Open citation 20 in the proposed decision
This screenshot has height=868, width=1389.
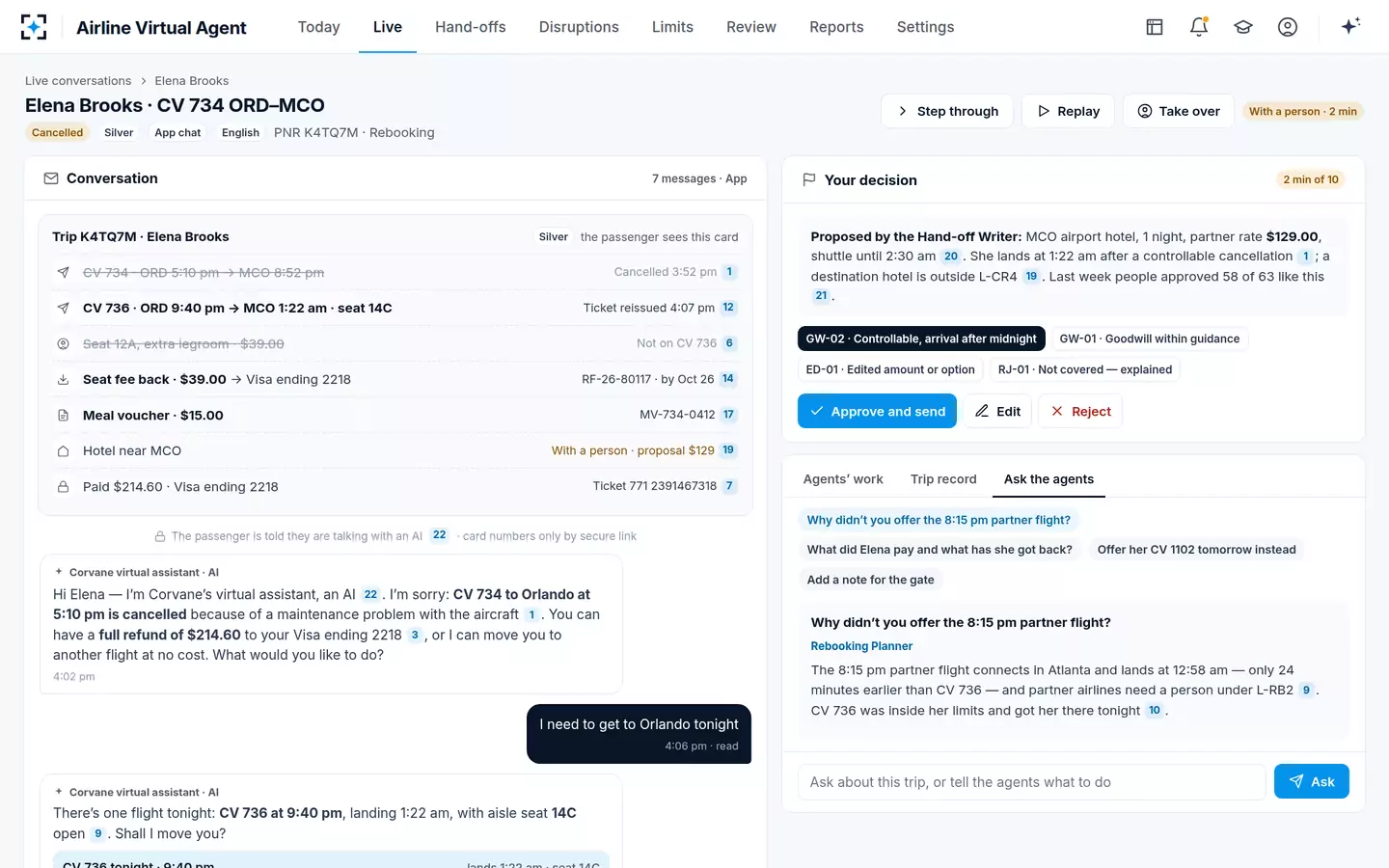[x=951, y=257]
